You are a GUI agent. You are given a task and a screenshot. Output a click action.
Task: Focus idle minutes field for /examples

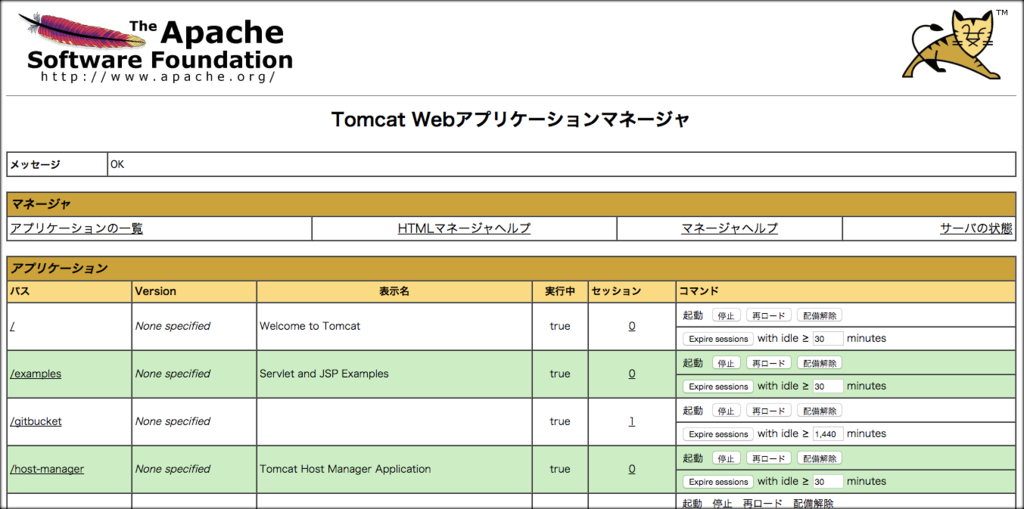[828, 386]
